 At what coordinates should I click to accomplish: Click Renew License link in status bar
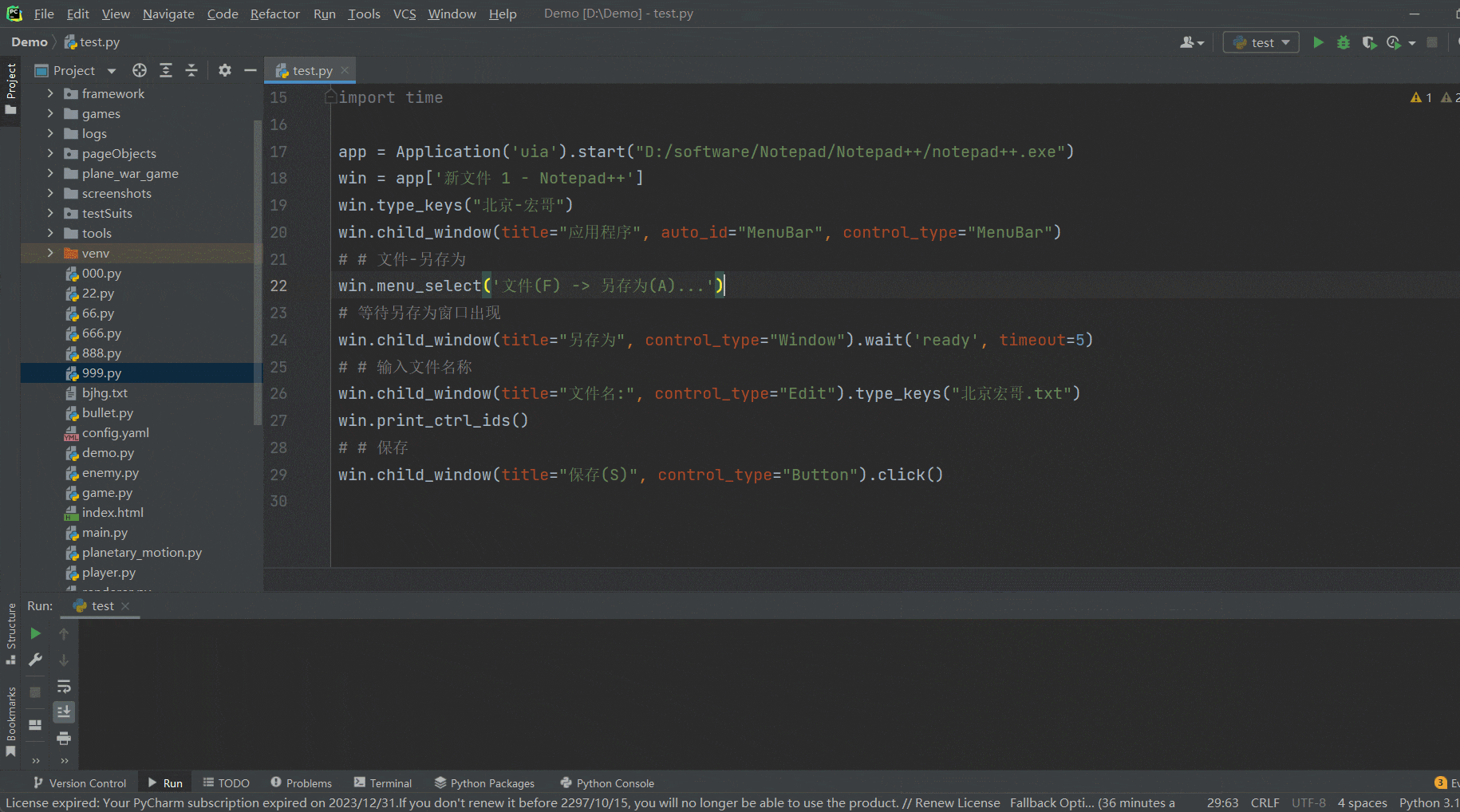pos(957,802)
